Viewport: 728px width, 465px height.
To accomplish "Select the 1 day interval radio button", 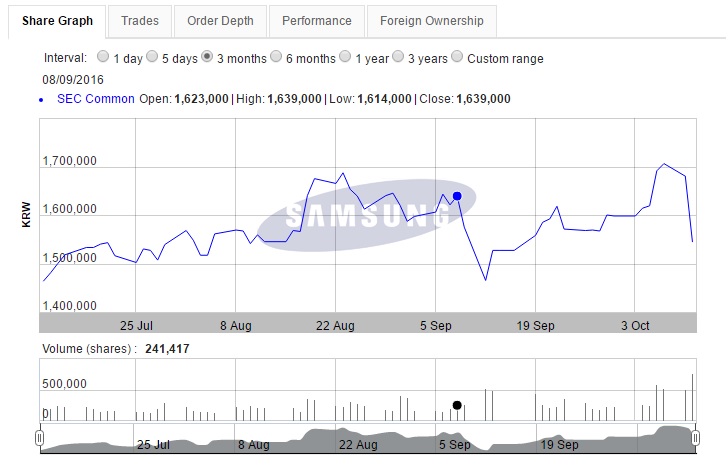I will [x=103, y=57].
